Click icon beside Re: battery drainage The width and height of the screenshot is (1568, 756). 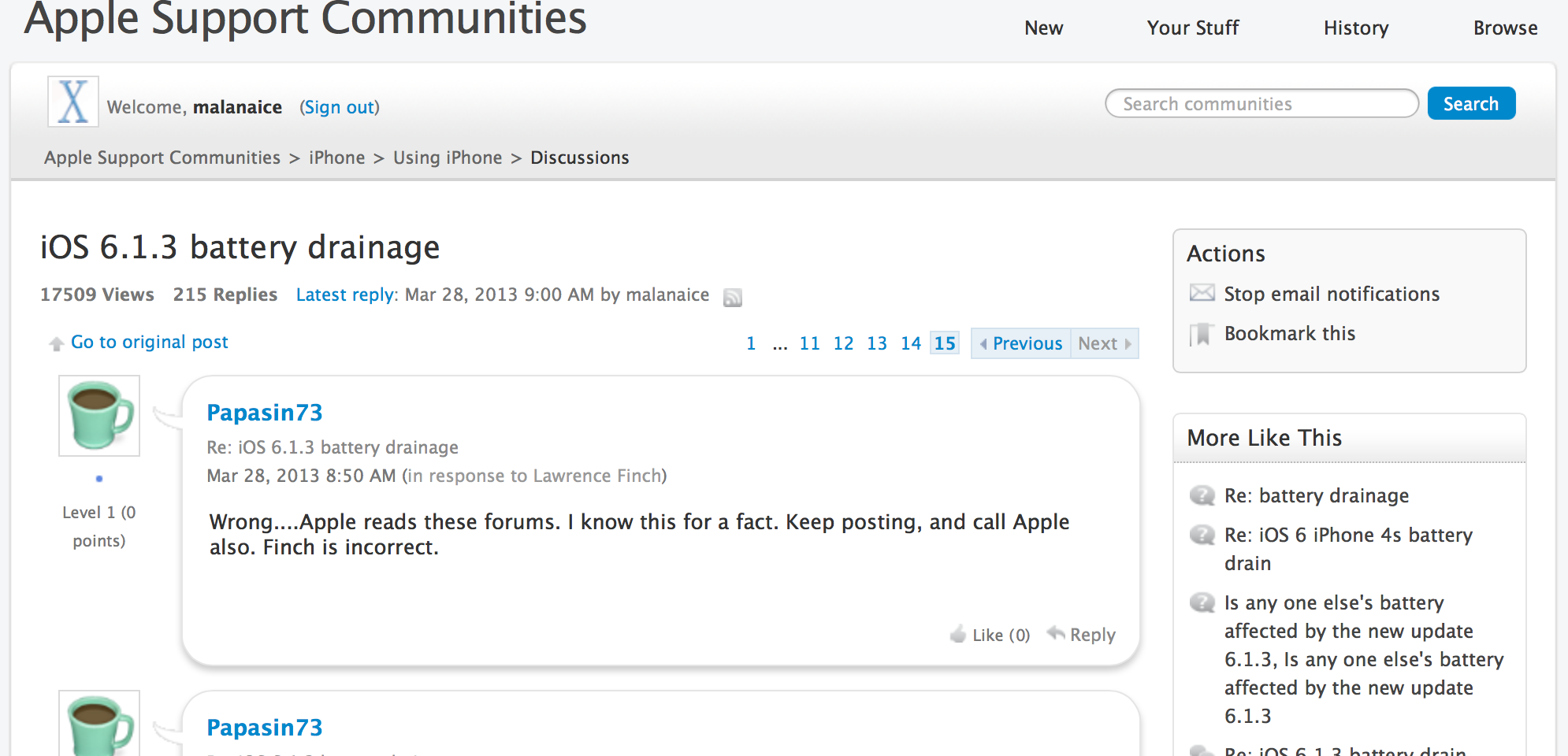(x=1202, y=495)
